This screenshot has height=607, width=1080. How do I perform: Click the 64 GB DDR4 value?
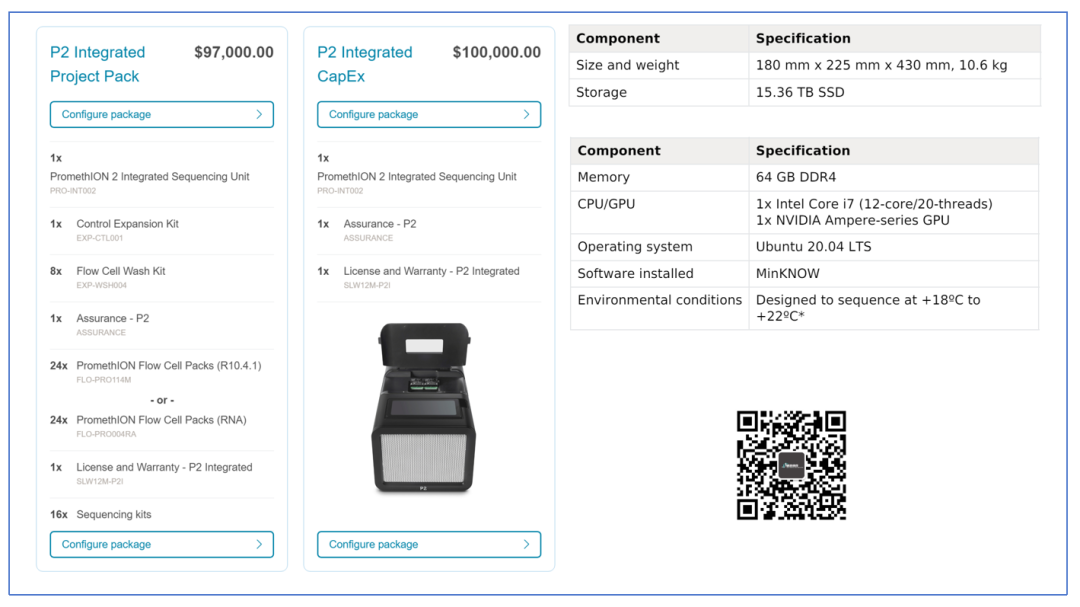point(796,177)
